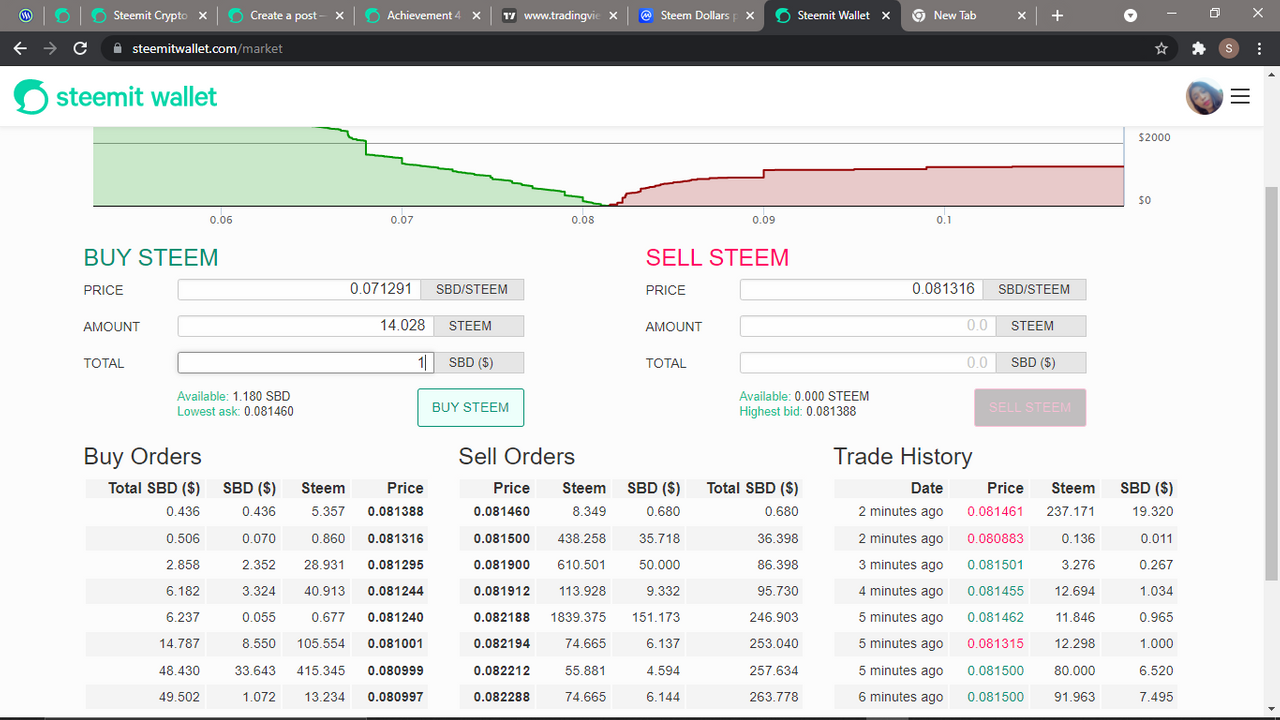Edit the Buy Steem total field

(306, 363)
